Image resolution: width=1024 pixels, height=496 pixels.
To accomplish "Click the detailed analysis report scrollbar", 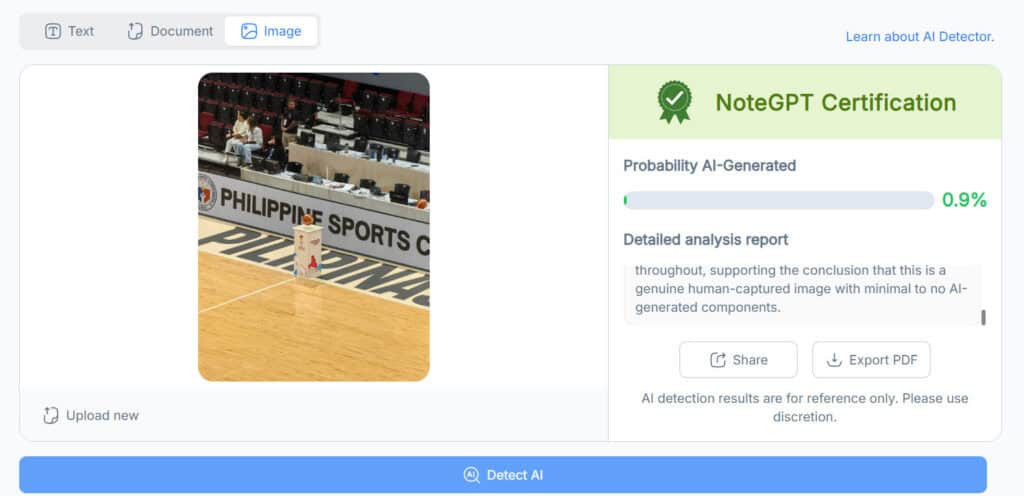I will 984,317.
